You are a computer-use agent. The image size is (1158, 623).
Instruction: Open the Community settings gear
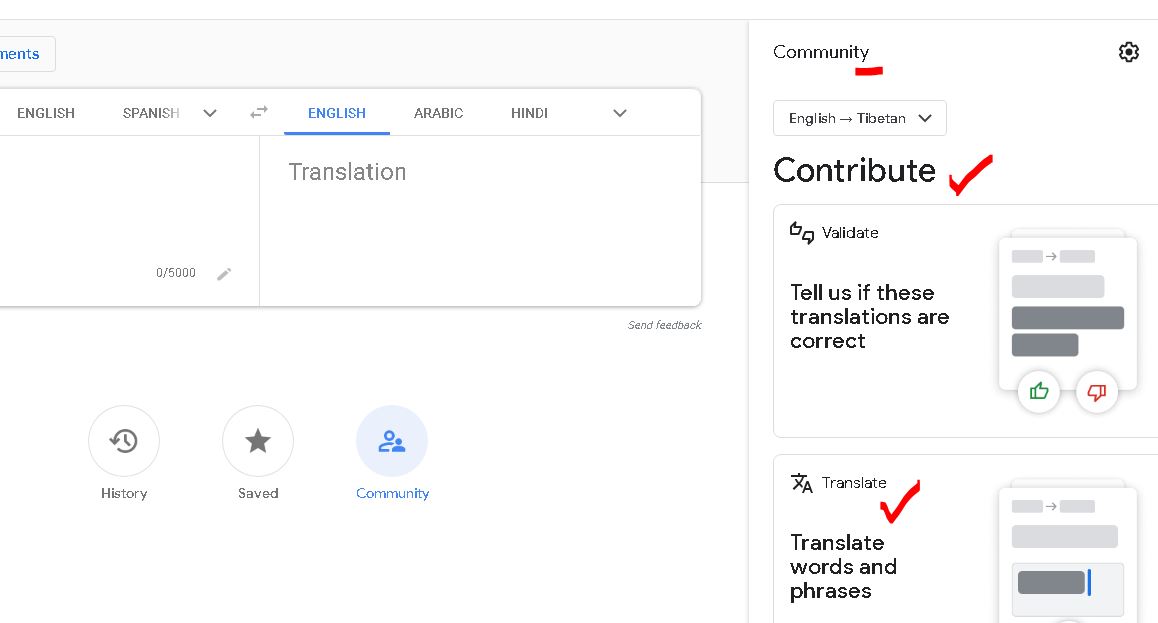click(1129, 52)
